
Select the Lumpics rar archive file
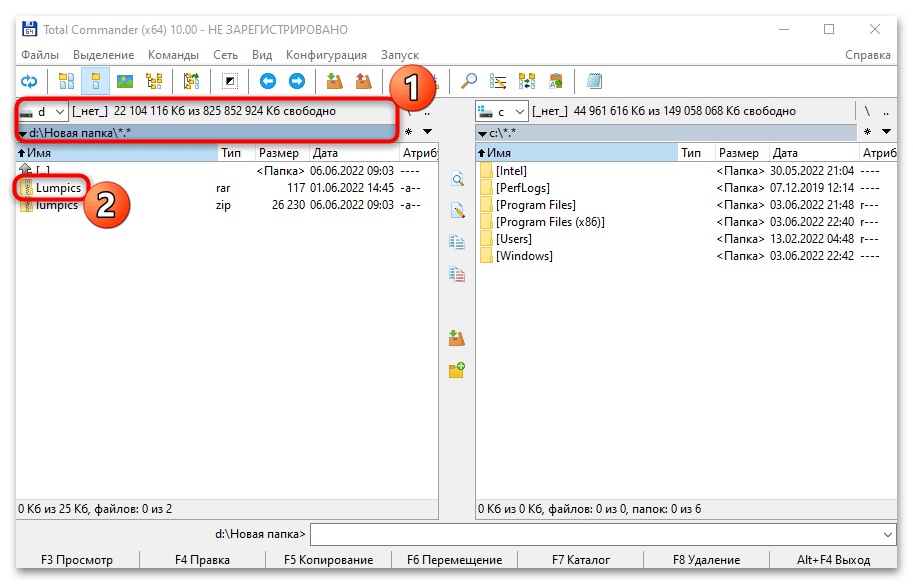58,188
